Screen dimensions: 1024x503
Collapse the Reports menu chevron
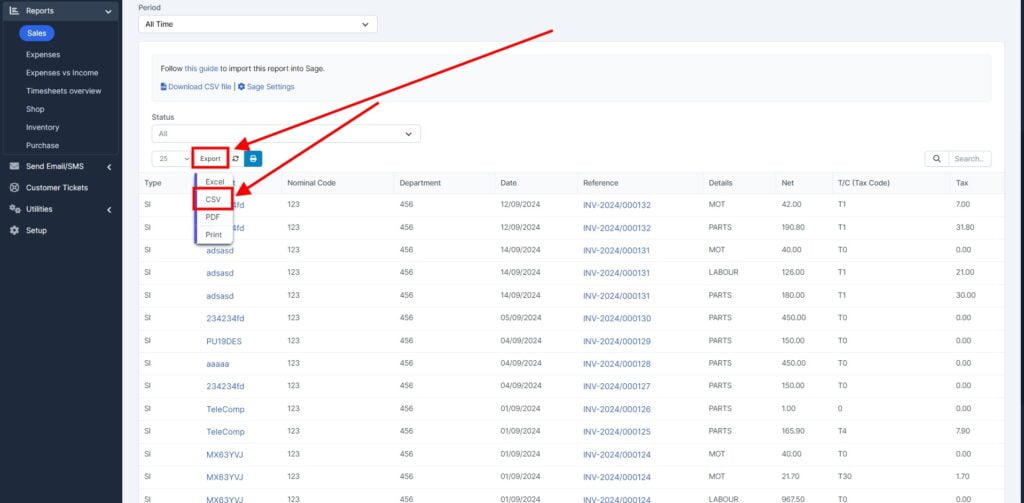click(x=108, y=11)
